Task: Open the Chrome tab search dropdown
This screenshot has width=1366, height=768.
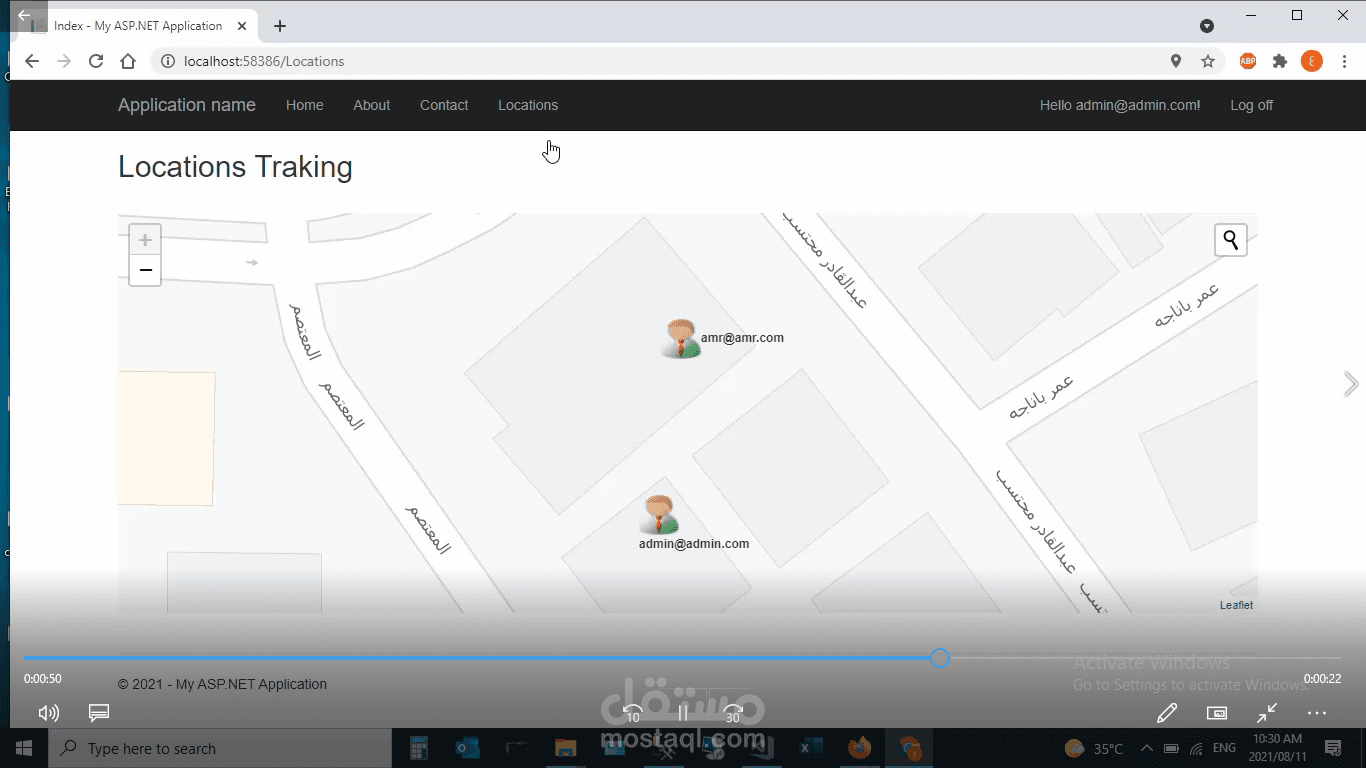Action: click(1207, 26)
